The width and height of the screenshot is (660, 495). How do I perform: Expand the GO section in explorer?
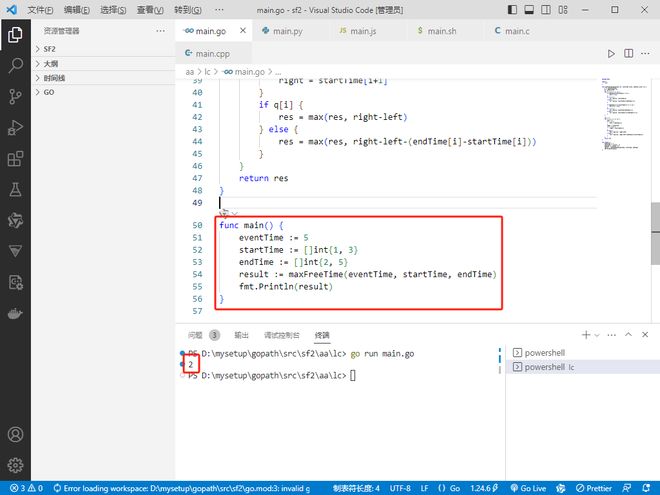tap(48, 92)
